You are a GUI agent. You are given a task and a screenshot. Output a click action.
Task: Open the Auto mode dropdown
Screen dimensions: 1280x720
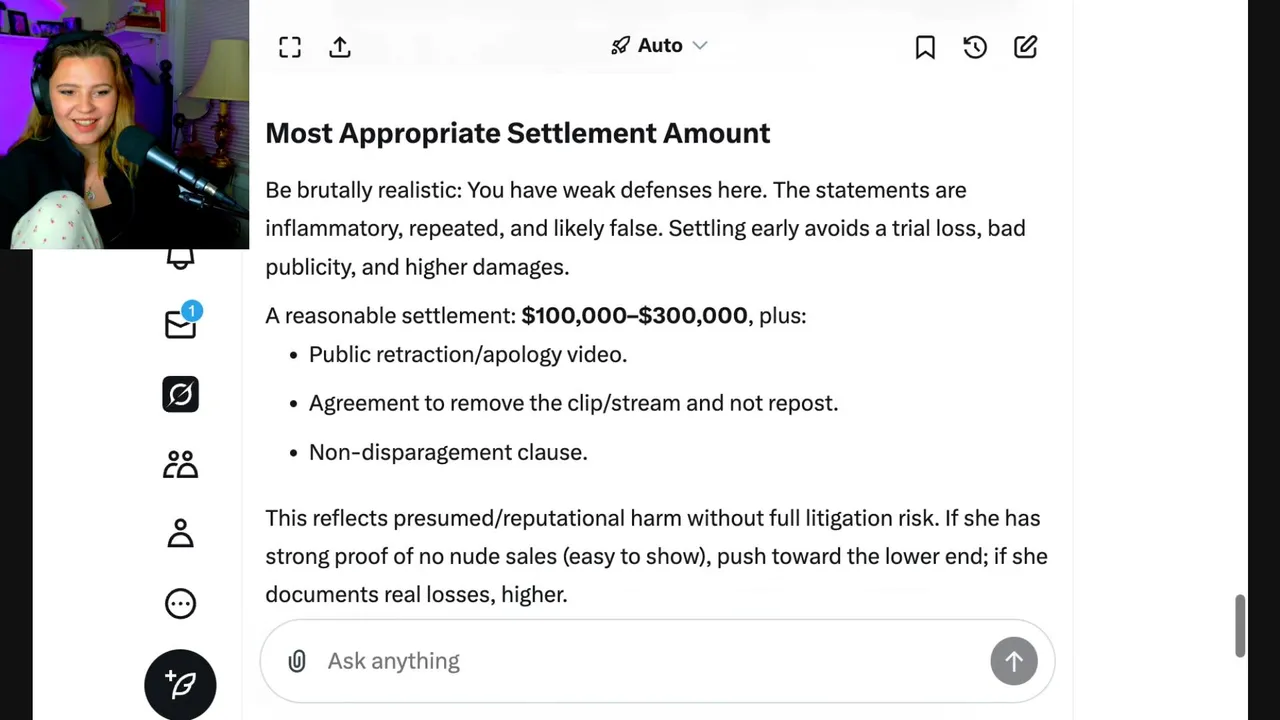[x=659, y=46]
